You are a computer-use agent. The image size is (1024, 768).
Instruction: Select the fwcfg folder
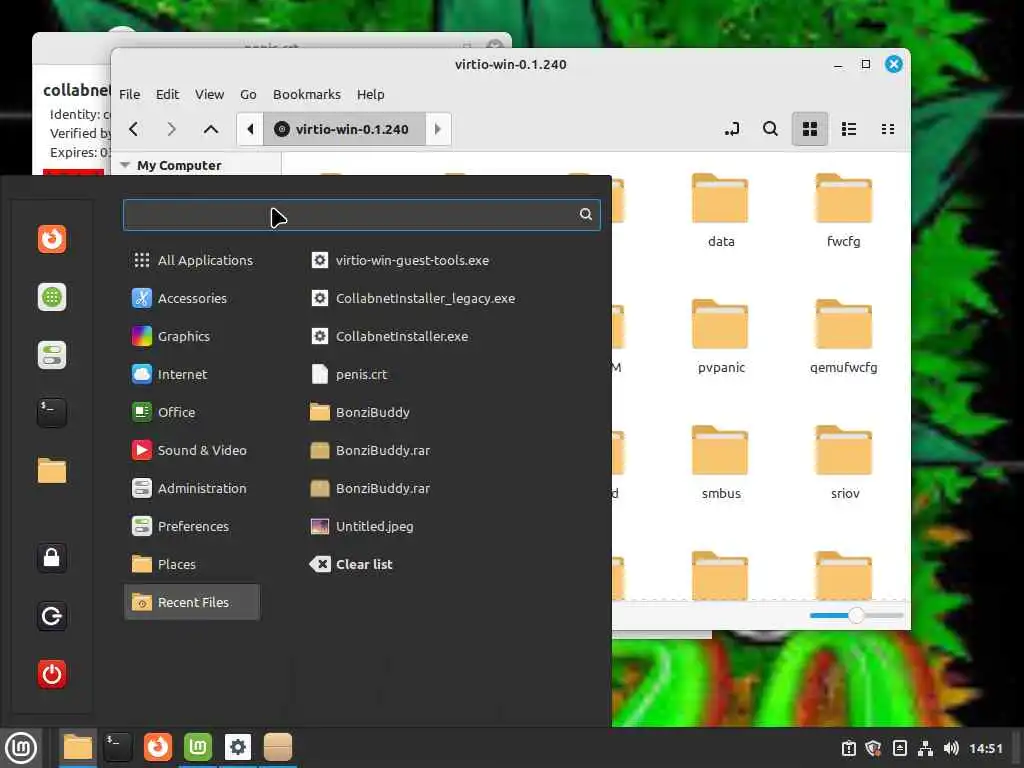843,210
